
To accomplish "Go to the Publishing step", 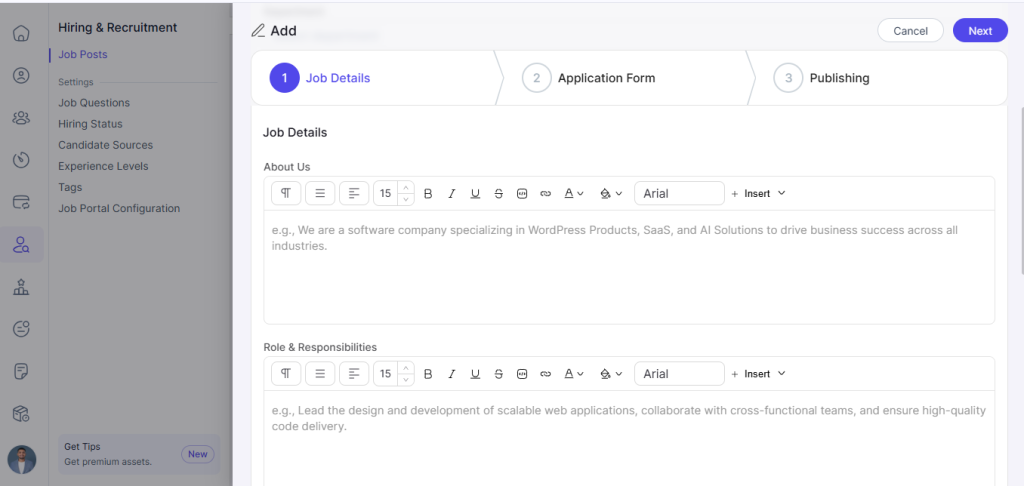I will (838, 78).
